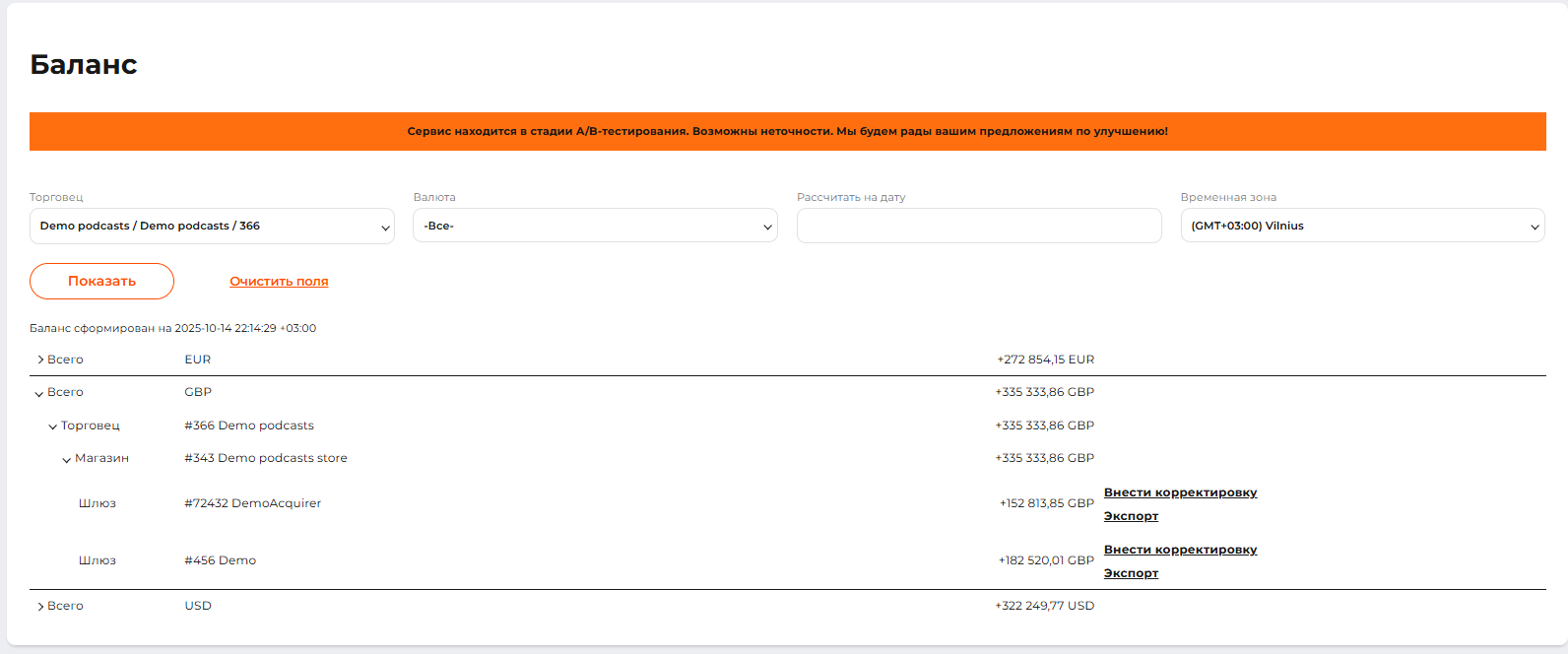Click Экспорт for gateway #72432 DemoAcquirer

pos(1131,516)
